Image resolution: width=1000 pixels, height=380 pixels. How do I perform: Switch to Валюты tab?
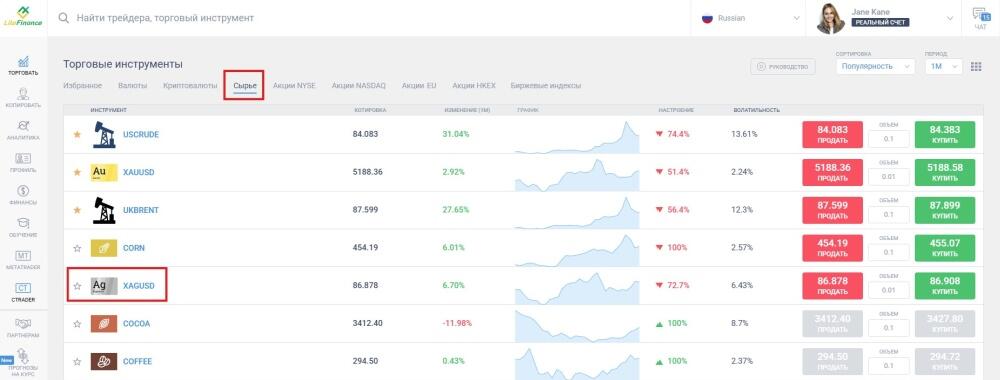tap(133, 85)
